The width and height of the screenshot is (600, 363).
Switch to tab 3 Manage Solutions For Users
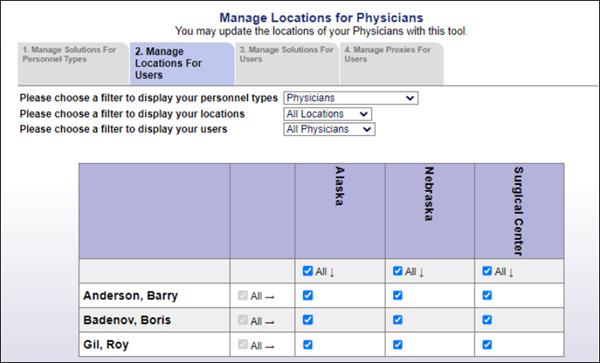(287, 63)
